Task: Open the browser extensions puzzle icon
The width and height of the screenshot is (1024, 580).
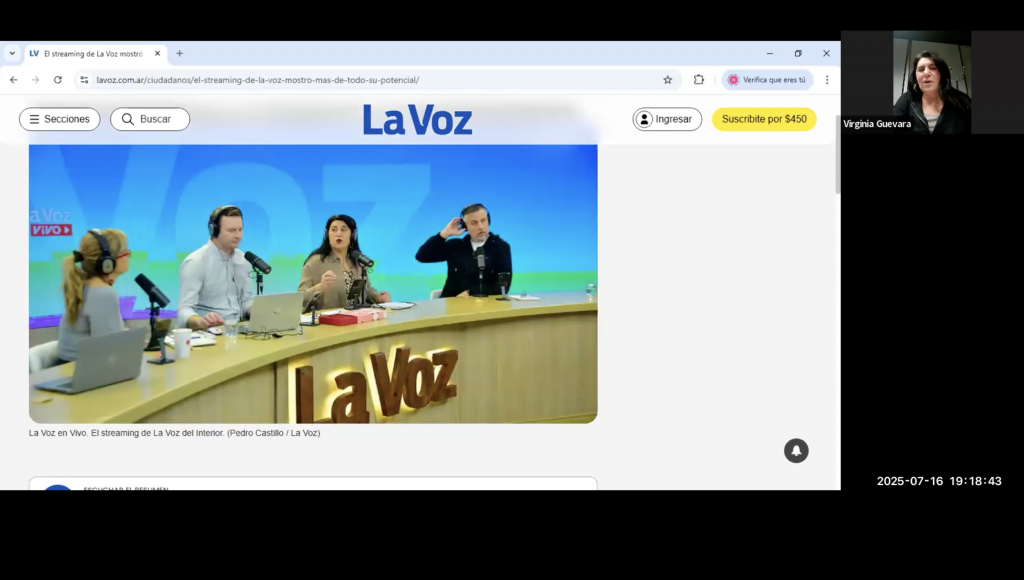Action: [x=699, y=80]
